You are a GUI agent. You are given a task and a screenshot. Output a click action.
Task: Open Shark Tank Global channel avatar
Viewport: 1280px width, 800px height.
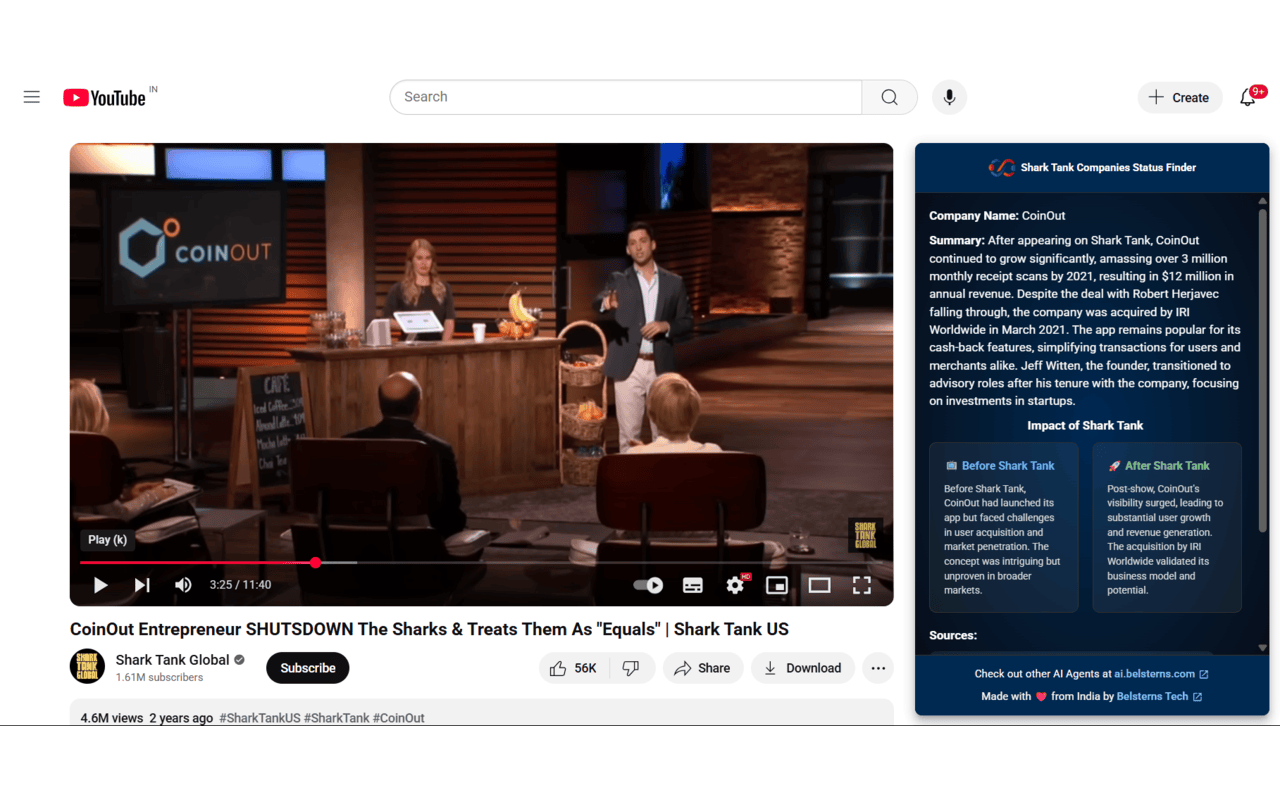coord(87,667)
